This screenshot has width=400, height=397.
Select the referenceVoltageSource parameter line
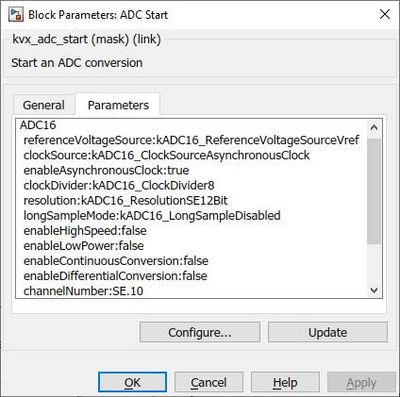191,140
